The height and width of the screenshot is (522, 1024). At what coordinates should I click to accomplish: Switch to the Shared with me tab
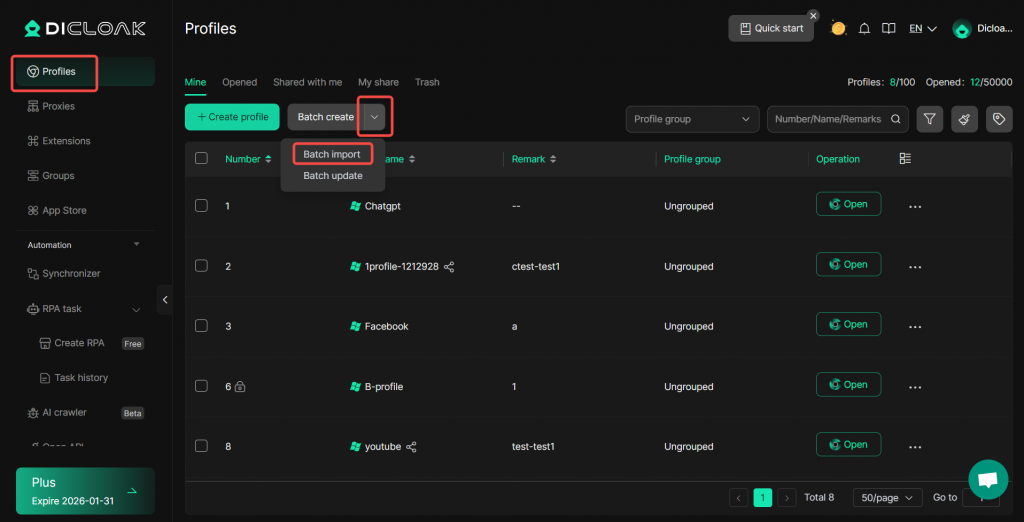coord(307,82)
